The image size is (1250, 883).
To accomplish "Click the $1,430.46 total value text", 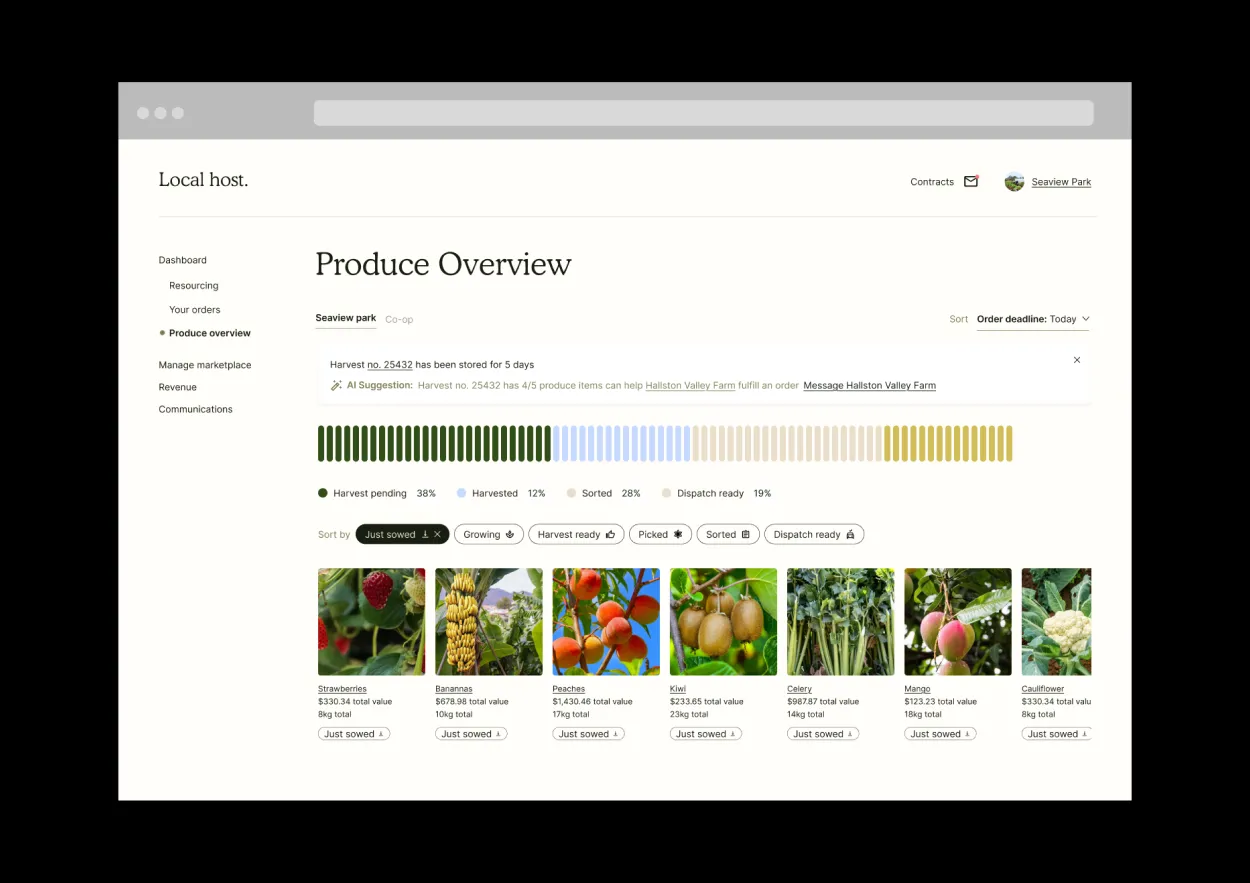I will pos(592,702).
